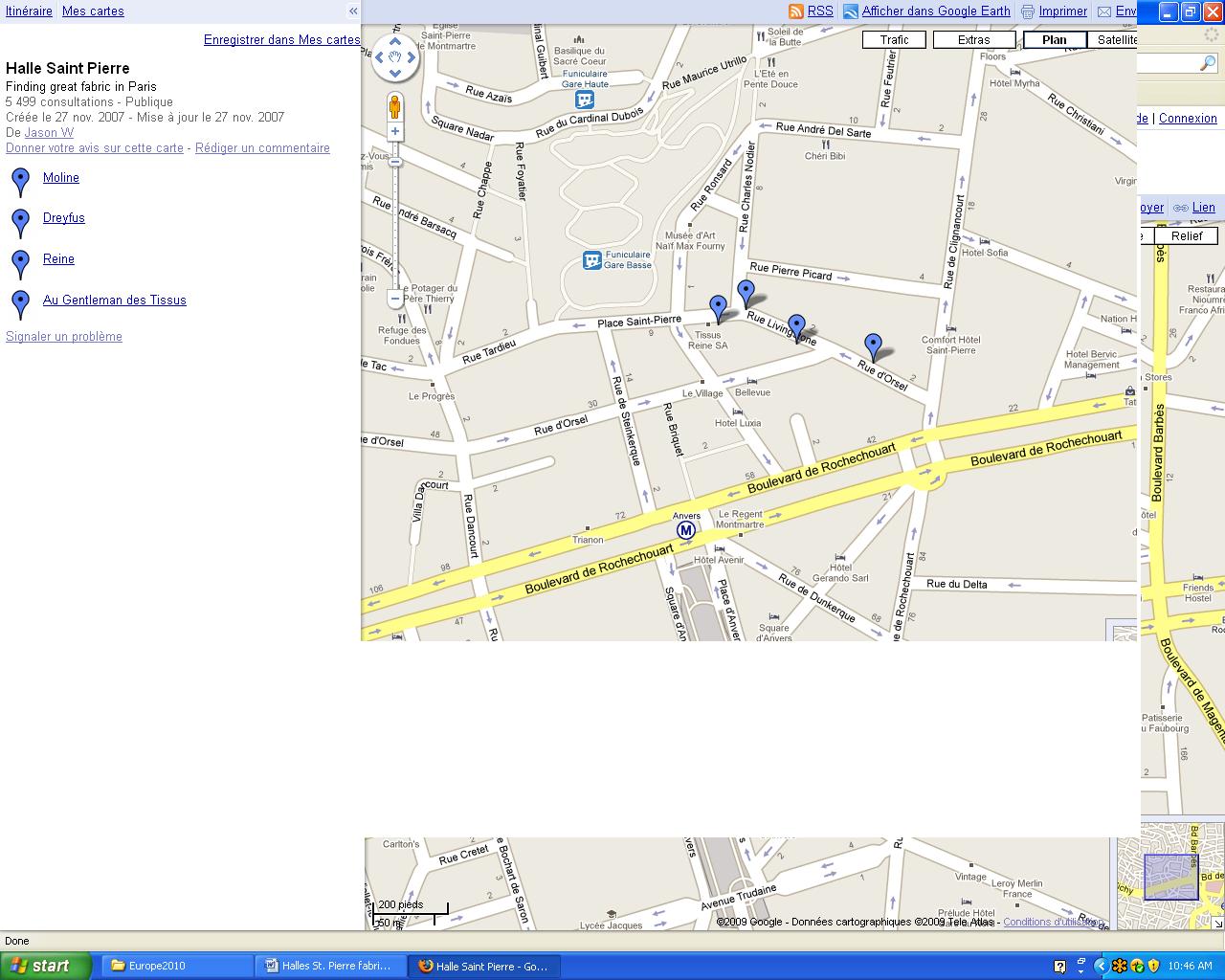
Task: Click the blue pin beside Moline in the sidebar
Action: (20, 182)
